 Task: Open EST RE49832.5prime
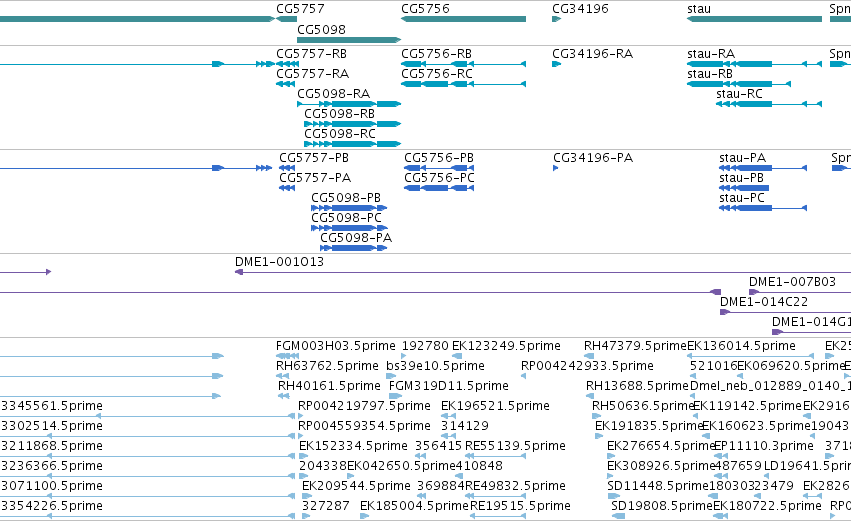click(x=515, y=487)
